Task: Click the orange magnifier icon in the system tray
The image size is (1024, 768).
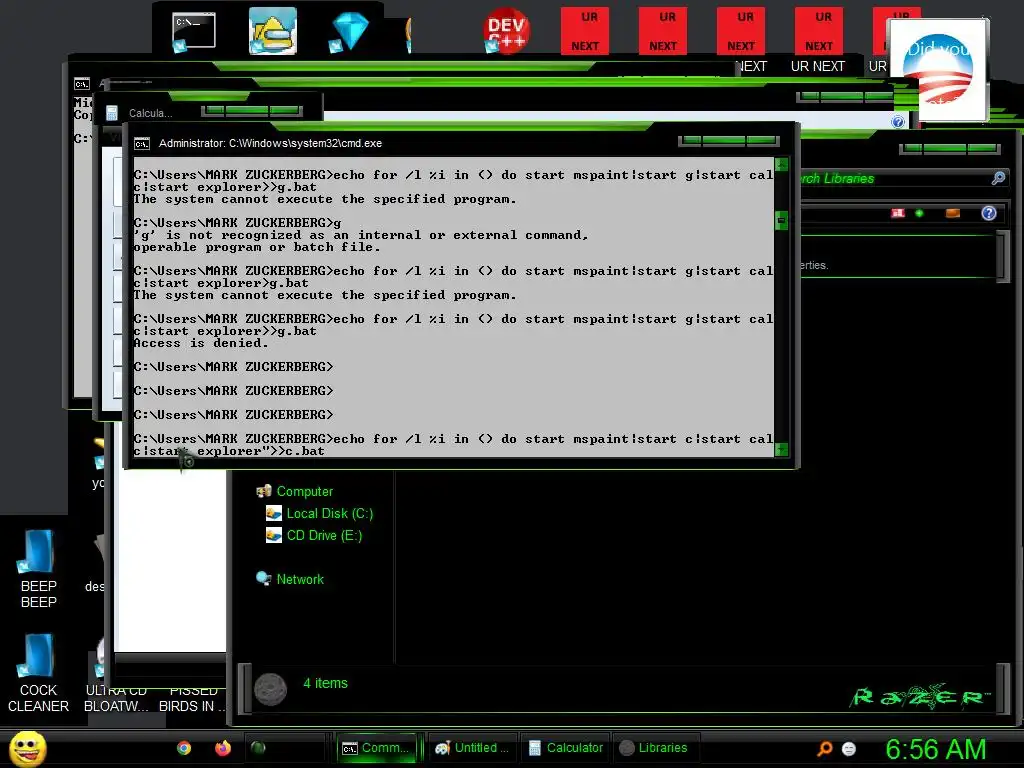Action: click(825, 748)
